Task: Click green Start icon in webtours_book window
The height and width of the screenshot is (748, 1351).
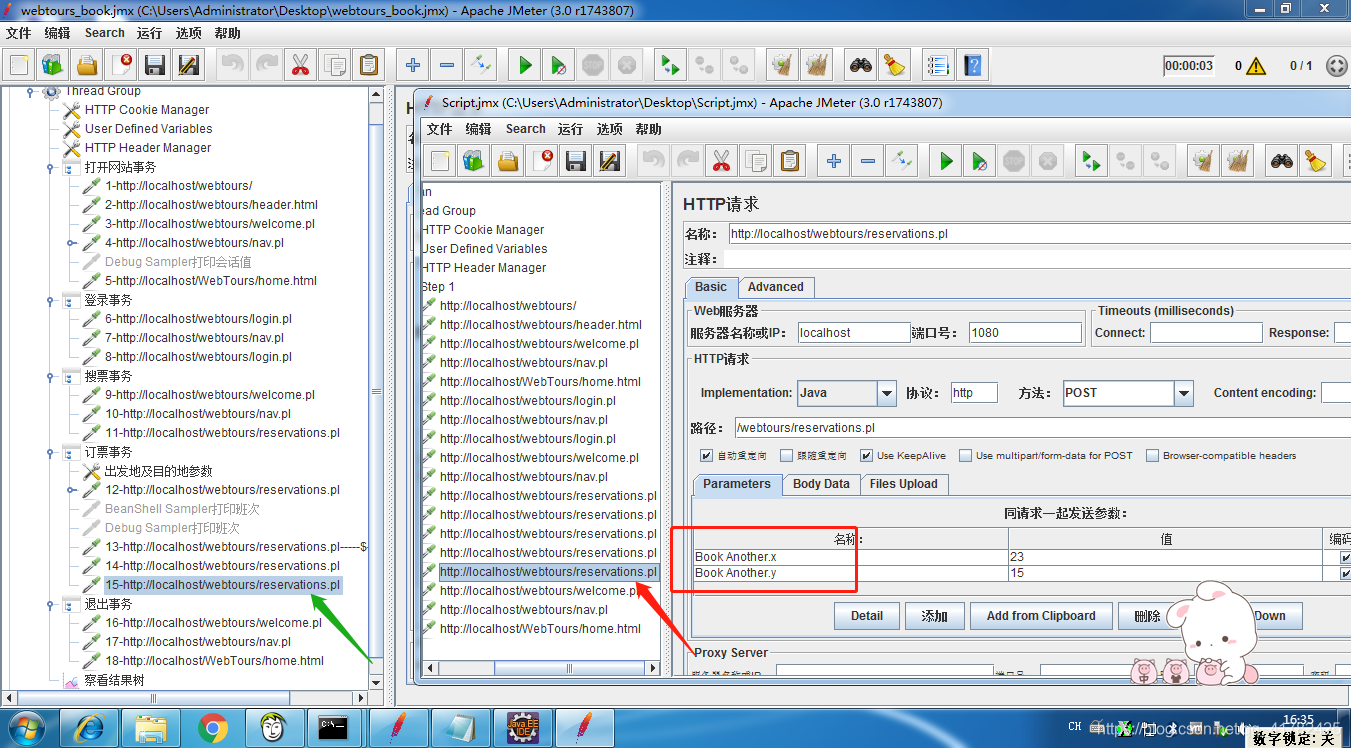Action: [525, 65]
